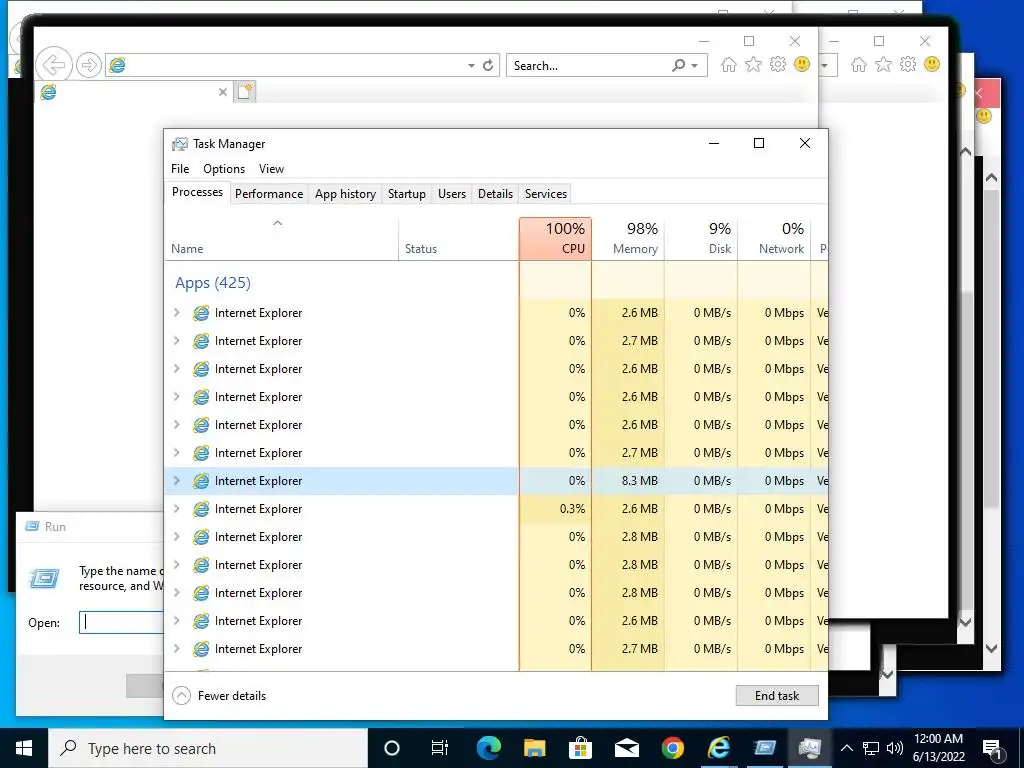Open File Explorer from the taskbar
Screen dimensions: 1024x768
534,748
